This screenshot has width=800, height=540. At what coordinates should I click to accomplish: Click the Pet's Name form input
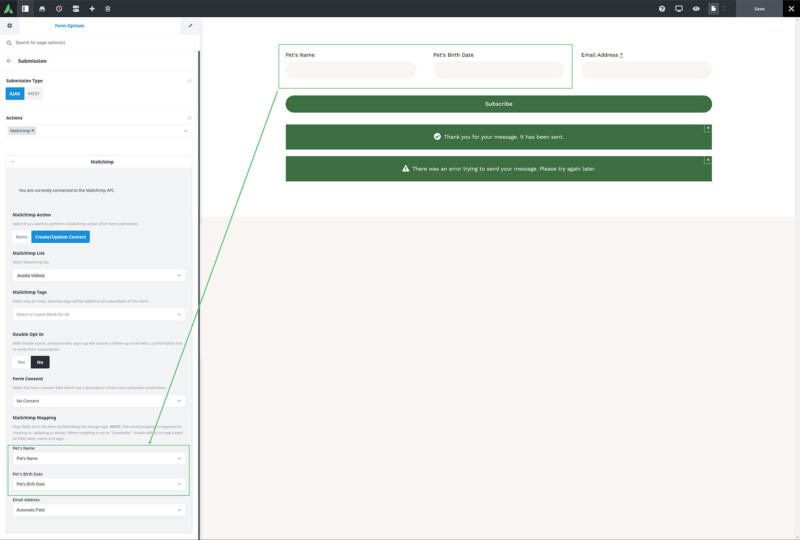point(351,70)
